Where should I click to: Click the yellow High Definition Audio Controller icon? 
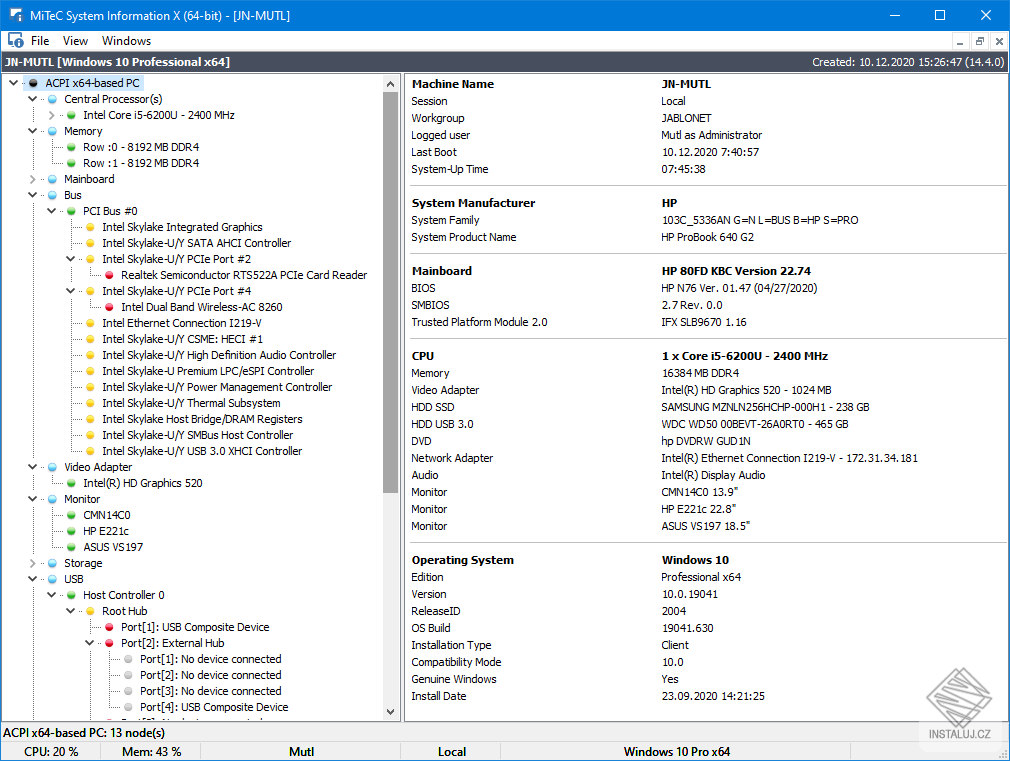click(91, 355)
